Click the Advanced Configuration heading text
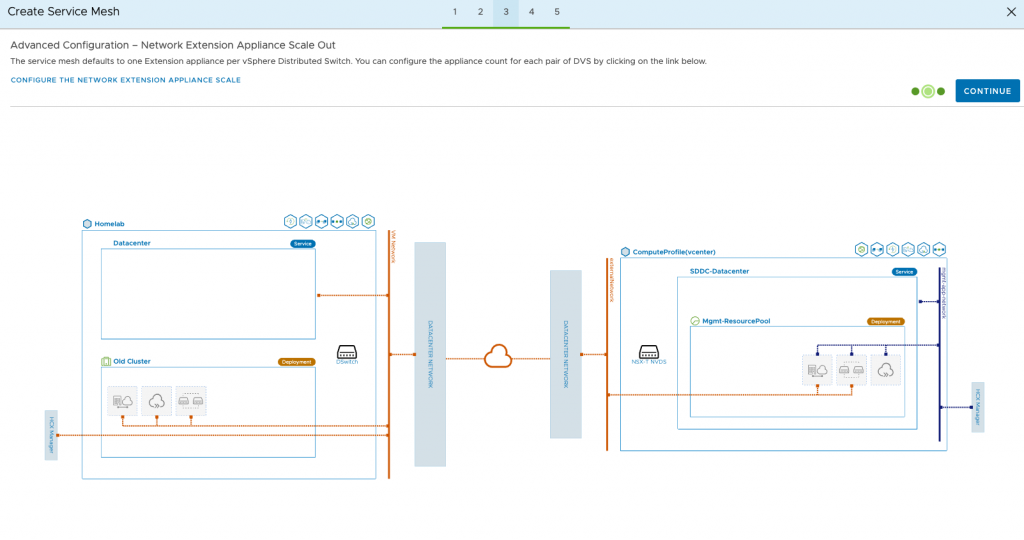This screenshot has width=1024, height=540. [x=172, y=45]
